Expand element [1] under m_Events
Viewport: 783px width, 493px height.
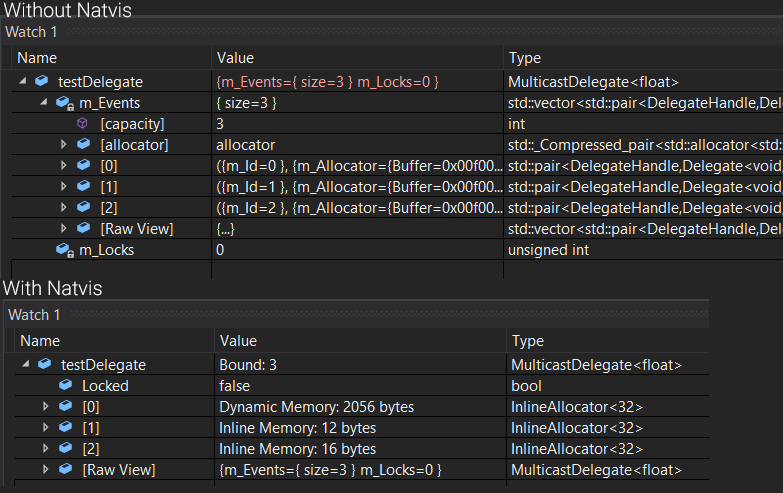[63, 186]
